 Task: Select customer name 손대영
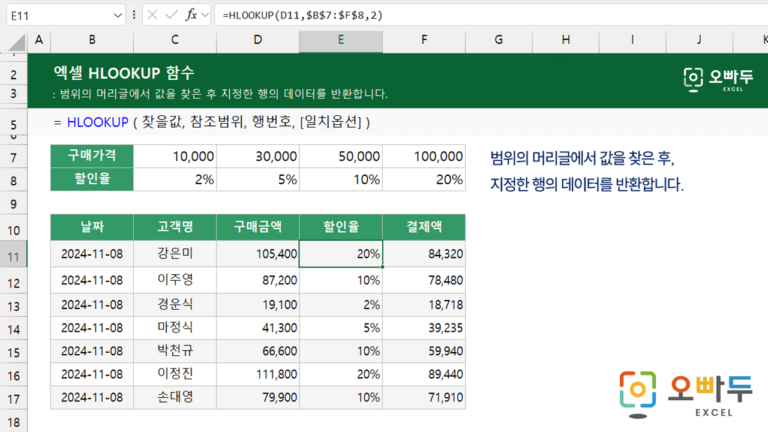174,397
